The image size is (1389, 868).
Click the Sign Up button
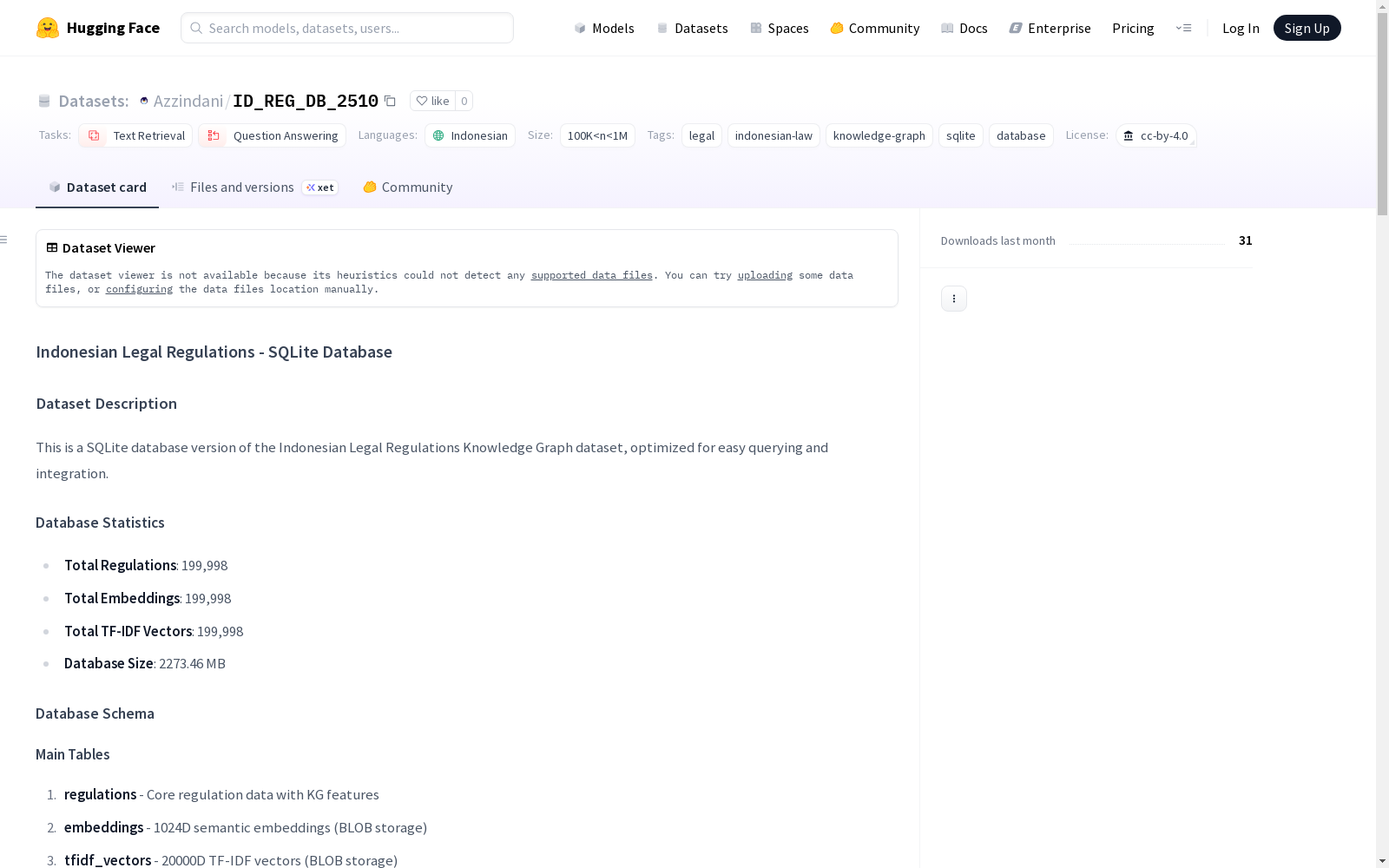pos(1307,28)
